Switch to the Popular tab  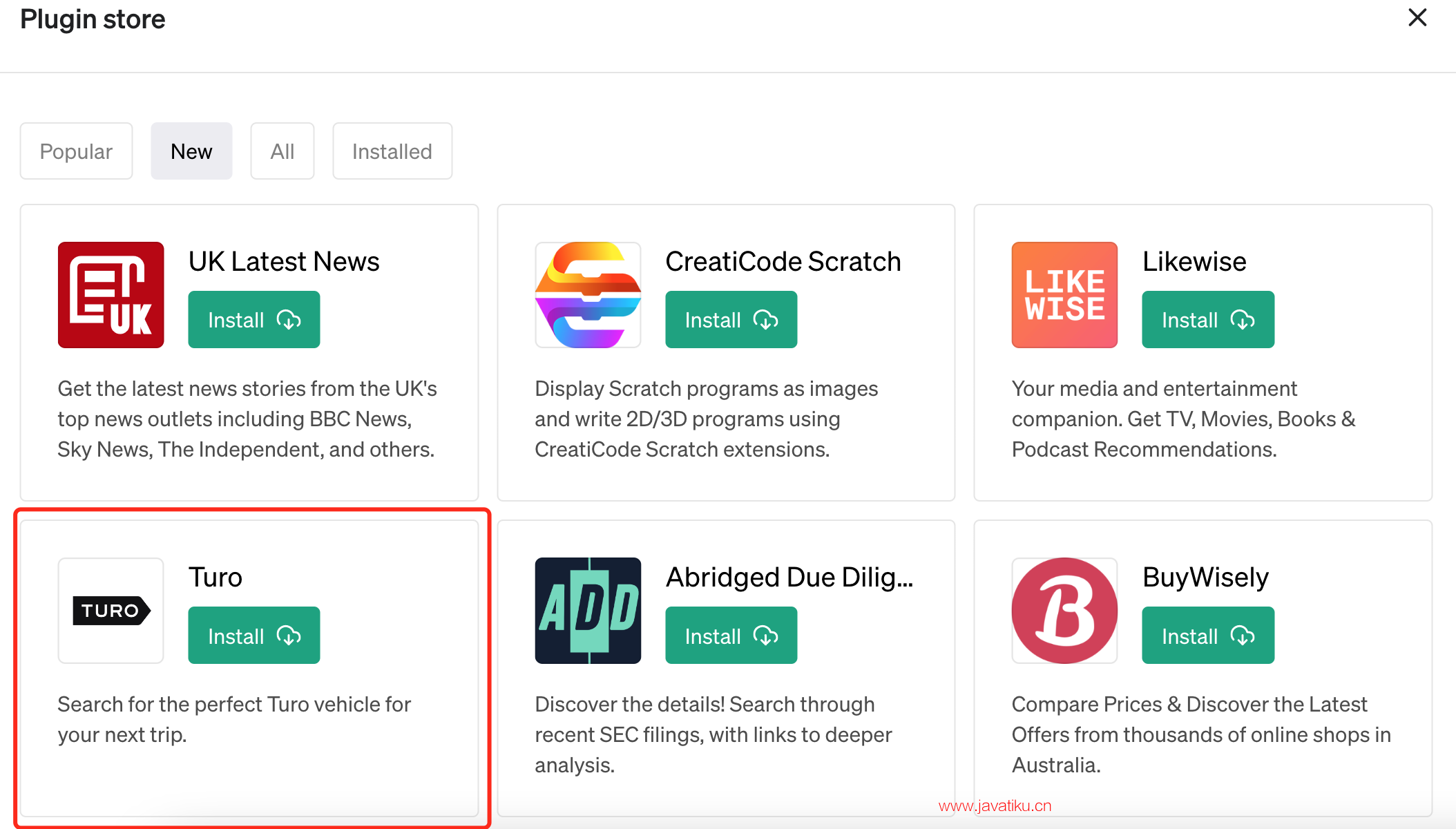tap(76, 151)
